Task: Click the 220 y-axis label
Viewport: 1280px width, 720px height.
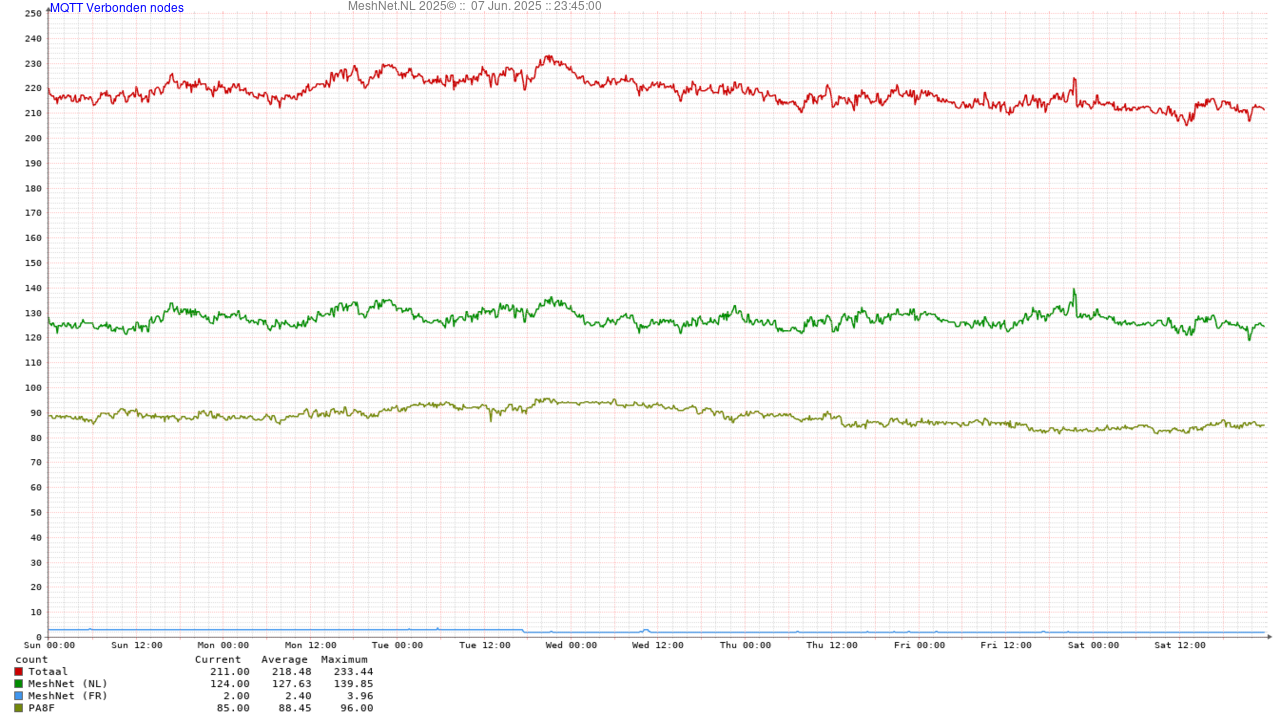Action: tap(33, 88)
